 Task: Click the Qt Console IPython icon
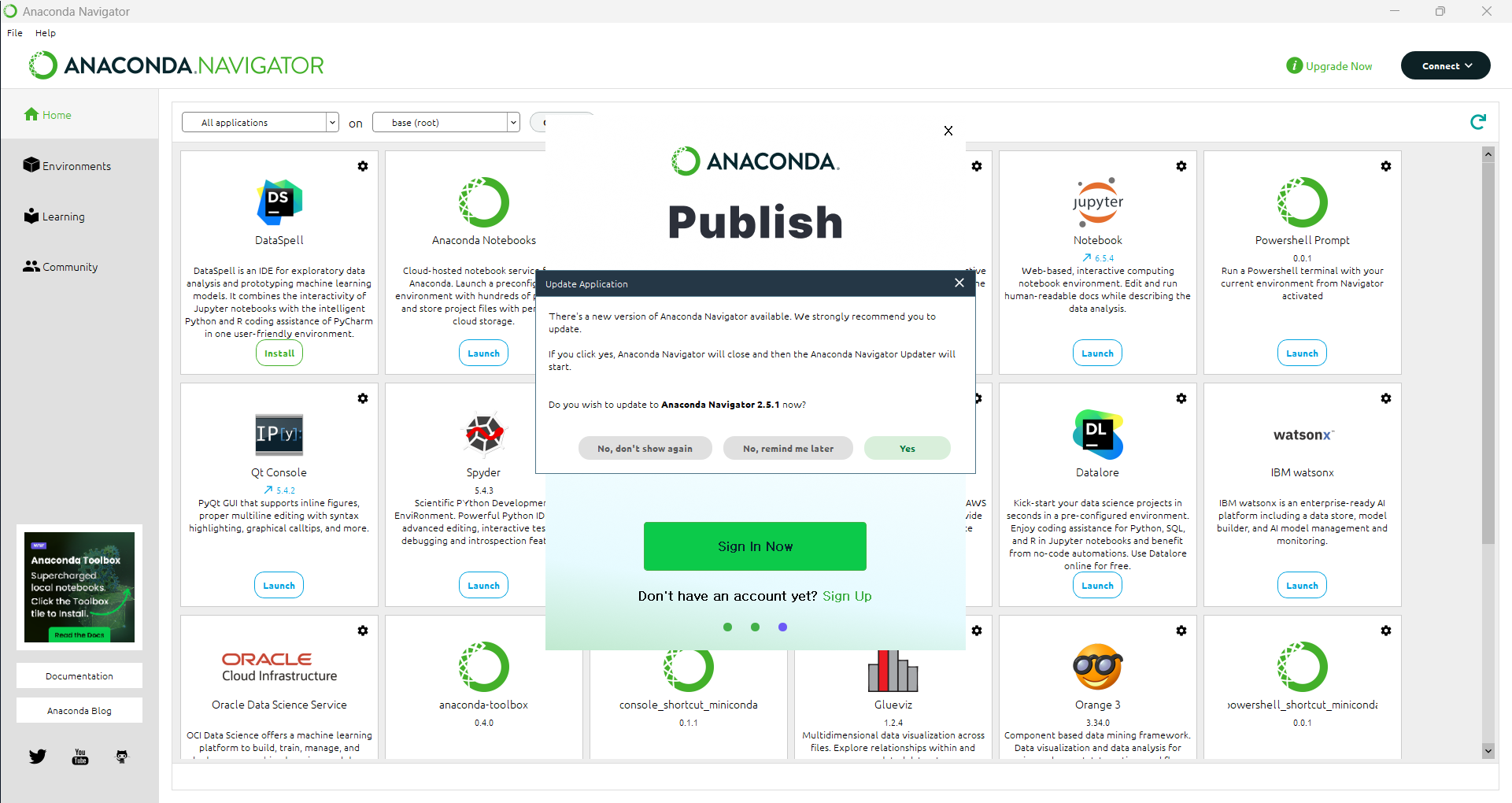point(279,435)
